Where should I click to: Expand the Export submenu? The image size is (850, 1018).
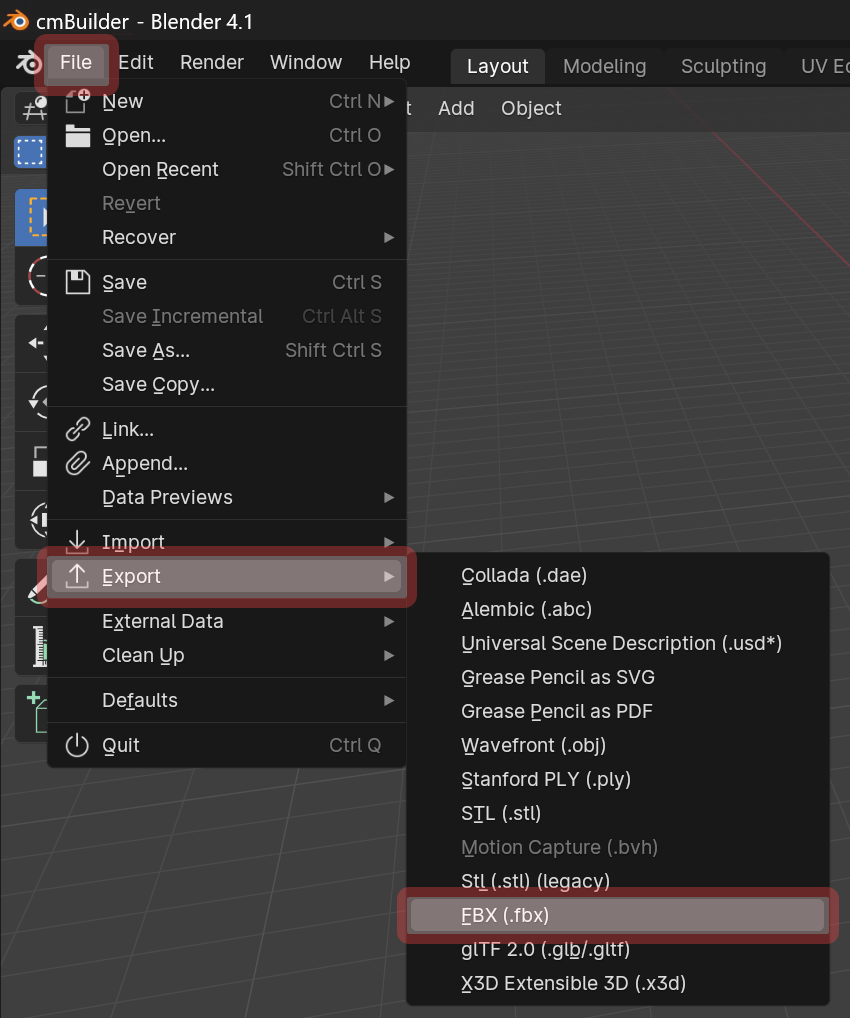click(x=229, y=577)
